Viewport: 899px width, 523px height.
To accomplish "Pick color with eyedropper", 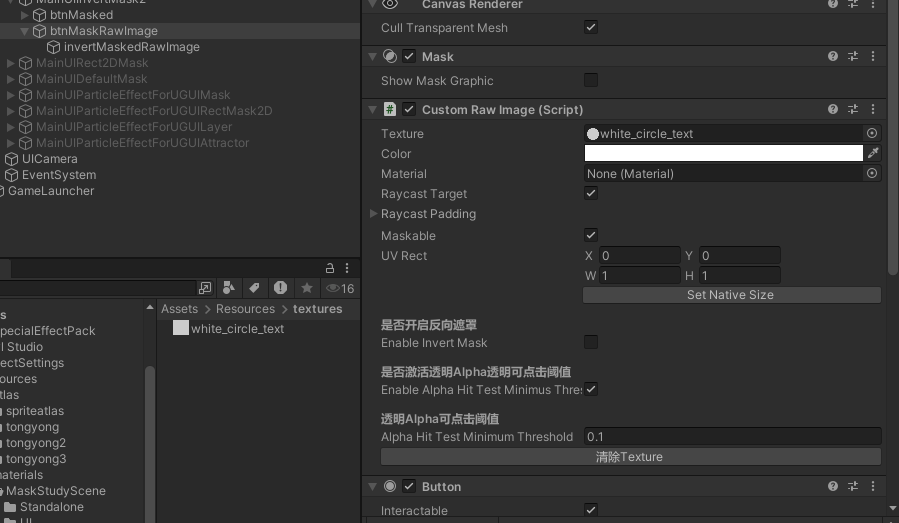I will [x=873, y=153].
